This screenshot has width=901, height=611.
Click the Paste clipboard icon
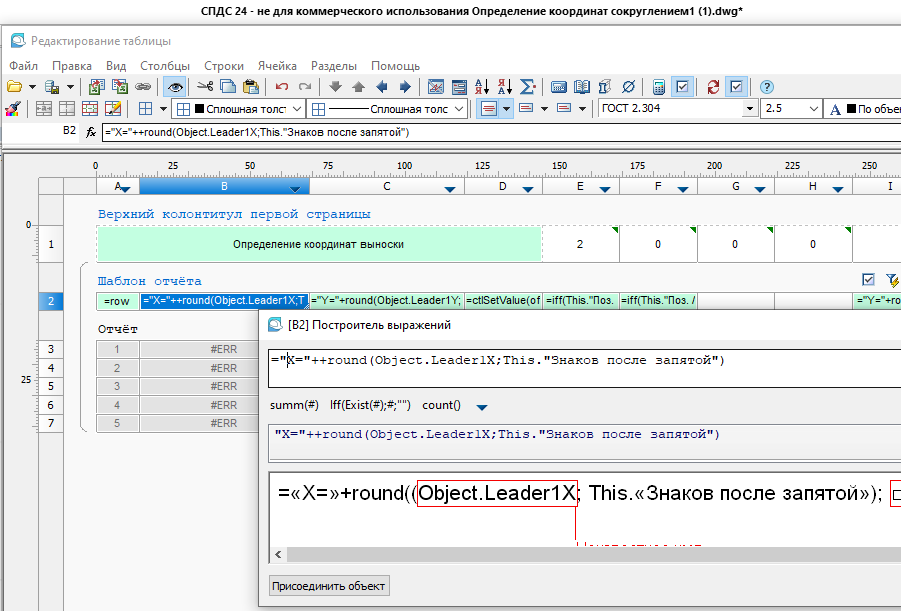tap(250, 87)
